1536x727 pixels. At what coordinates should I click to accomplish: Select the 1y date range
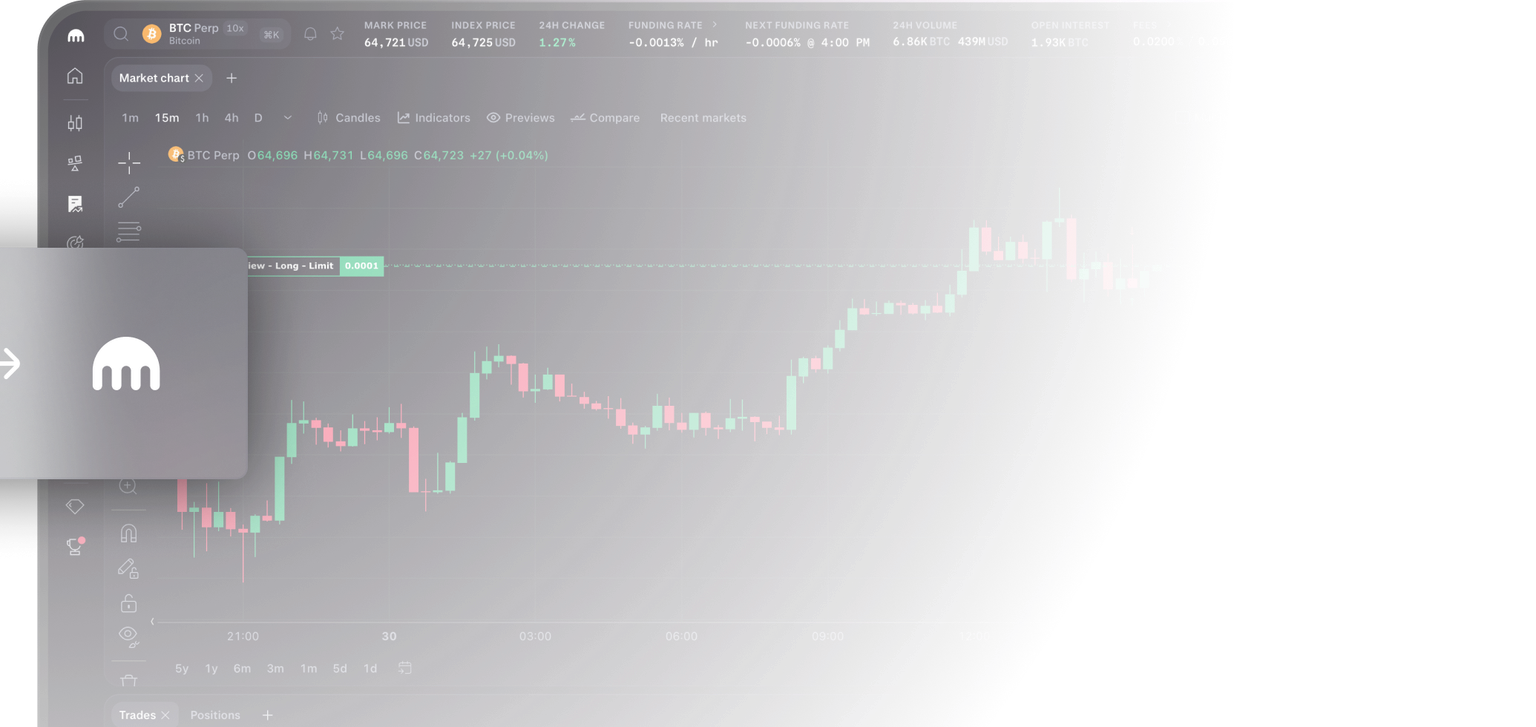pos(211,668)
